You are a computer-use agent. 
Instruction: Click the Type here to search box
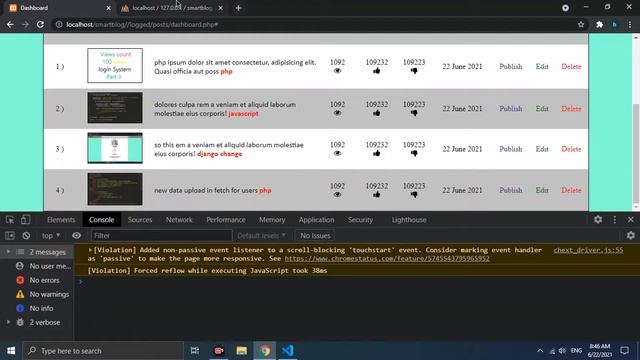pos(104,351)
